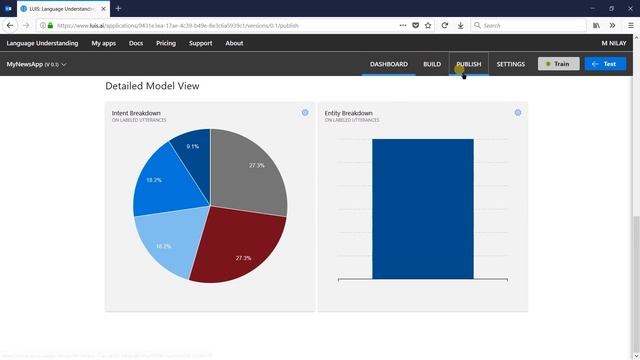
Task: Click Intent Breakdown info icon
Action: coord(305,113)
